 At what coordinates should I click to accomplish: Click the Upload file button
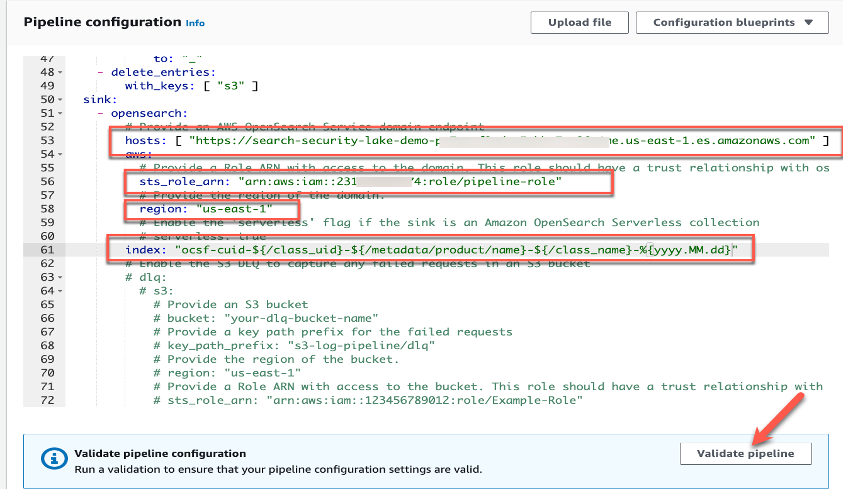click(579, 23)
